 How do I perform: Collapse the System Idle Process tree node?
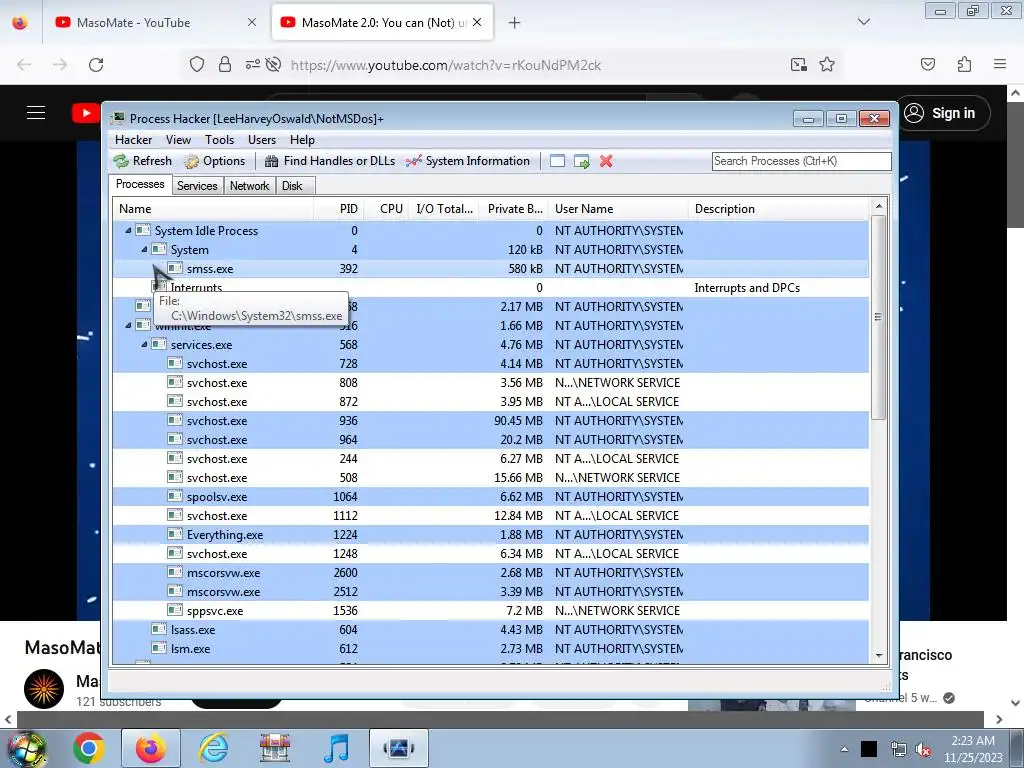128,231
